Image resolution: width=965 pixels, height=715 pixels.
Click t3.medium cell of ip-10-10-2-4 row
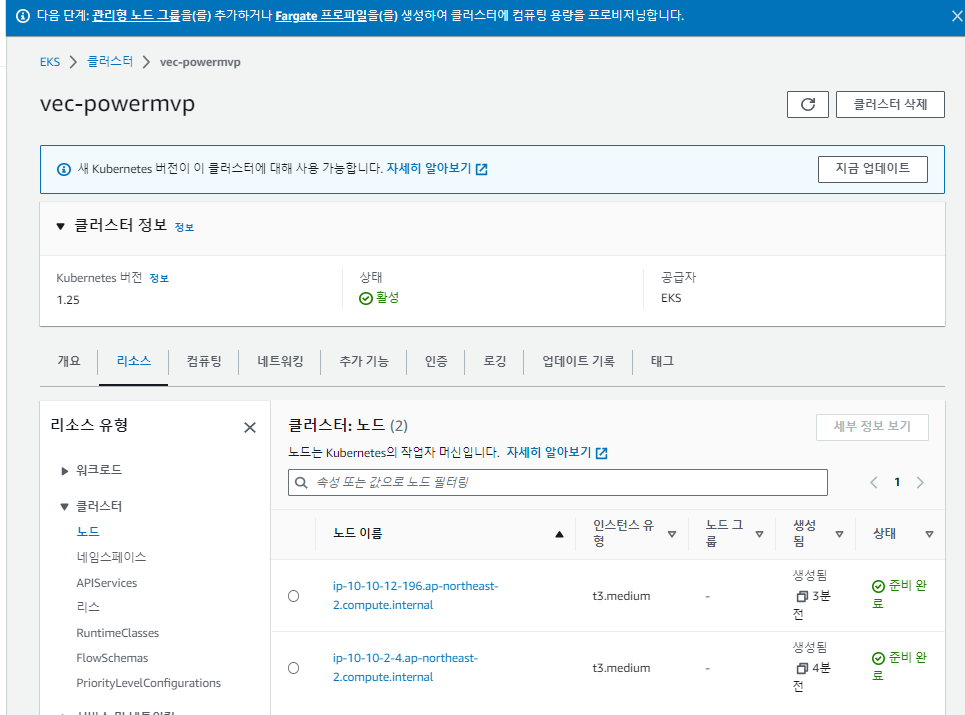[x=621, y=668]
